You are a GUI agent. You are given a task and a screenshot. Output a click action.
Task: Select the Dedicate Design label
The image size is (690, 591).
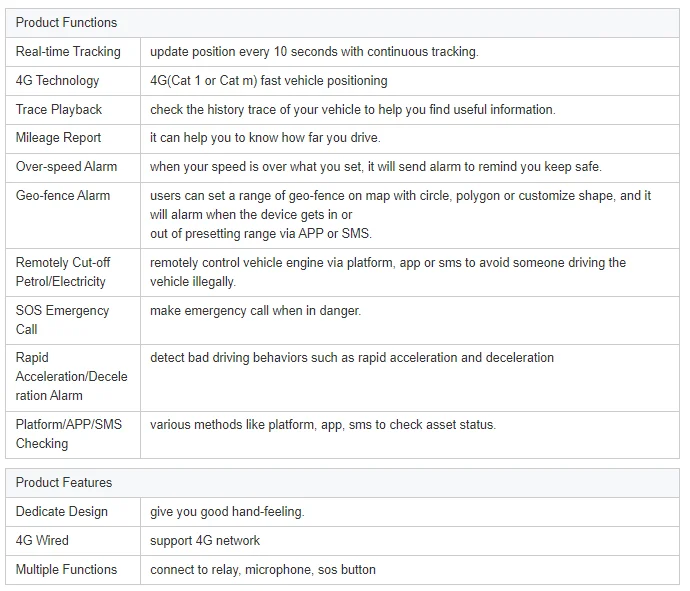point(61,512)
